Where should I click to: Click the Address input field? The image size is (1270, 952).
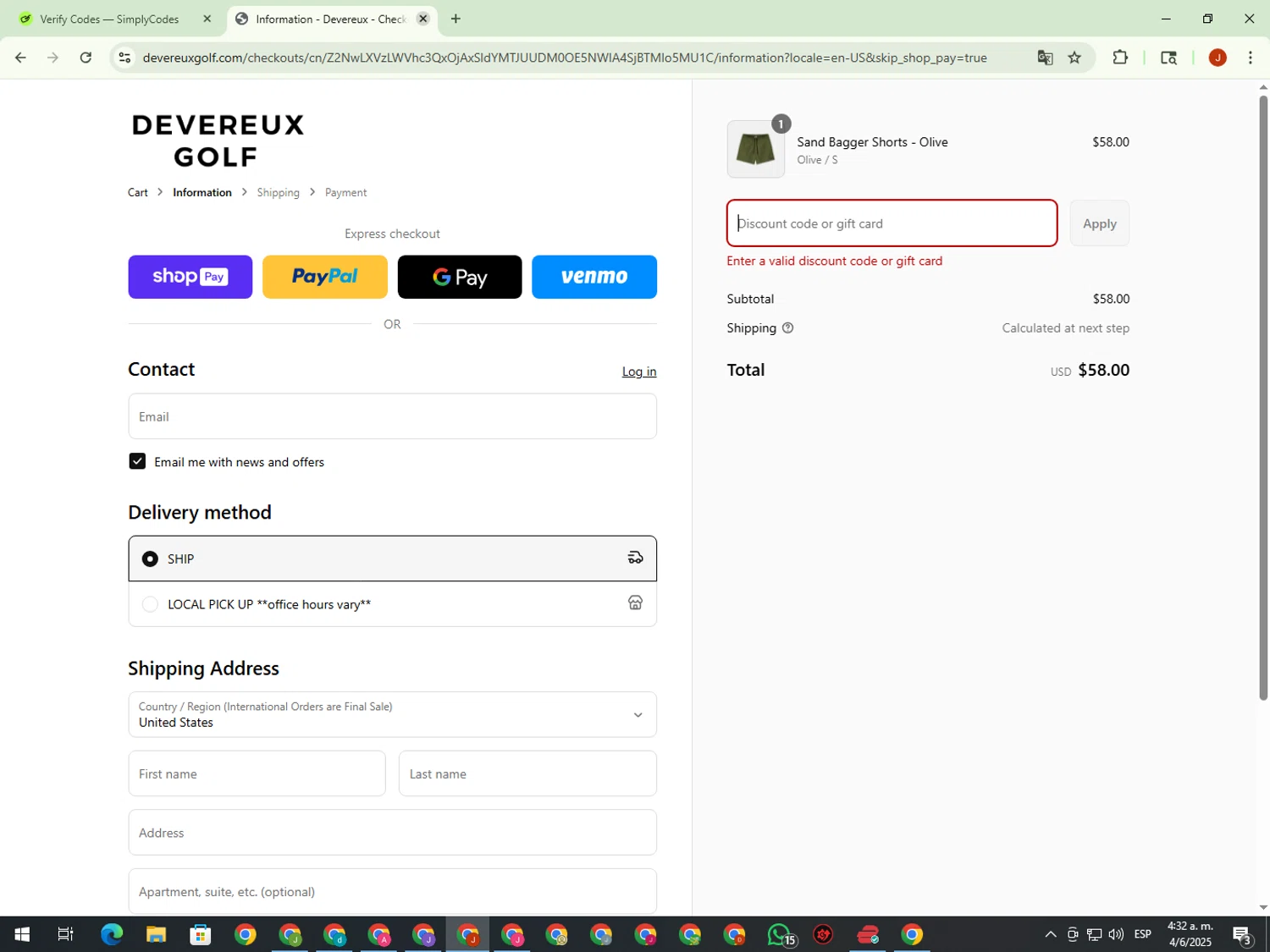pyautogui.click(x=392, y=833)
